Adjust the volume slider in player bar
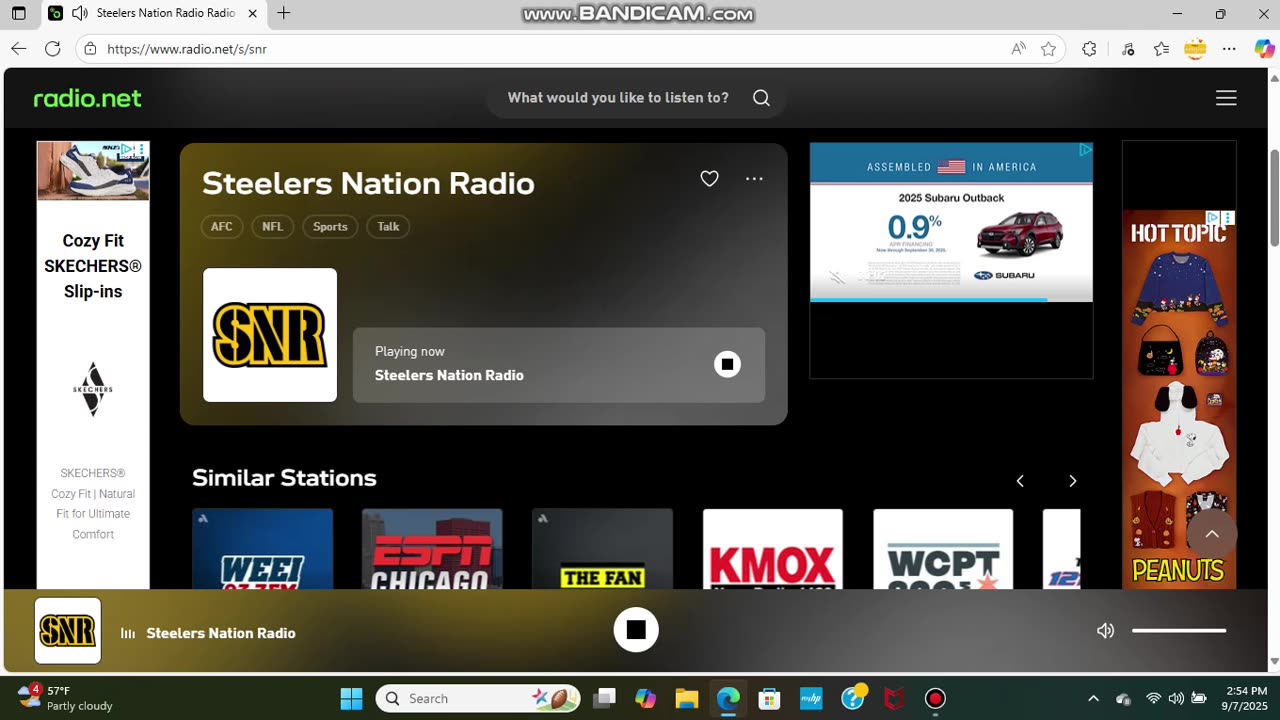This screenshot has width=1280, height=720. tap(1179, 631)
